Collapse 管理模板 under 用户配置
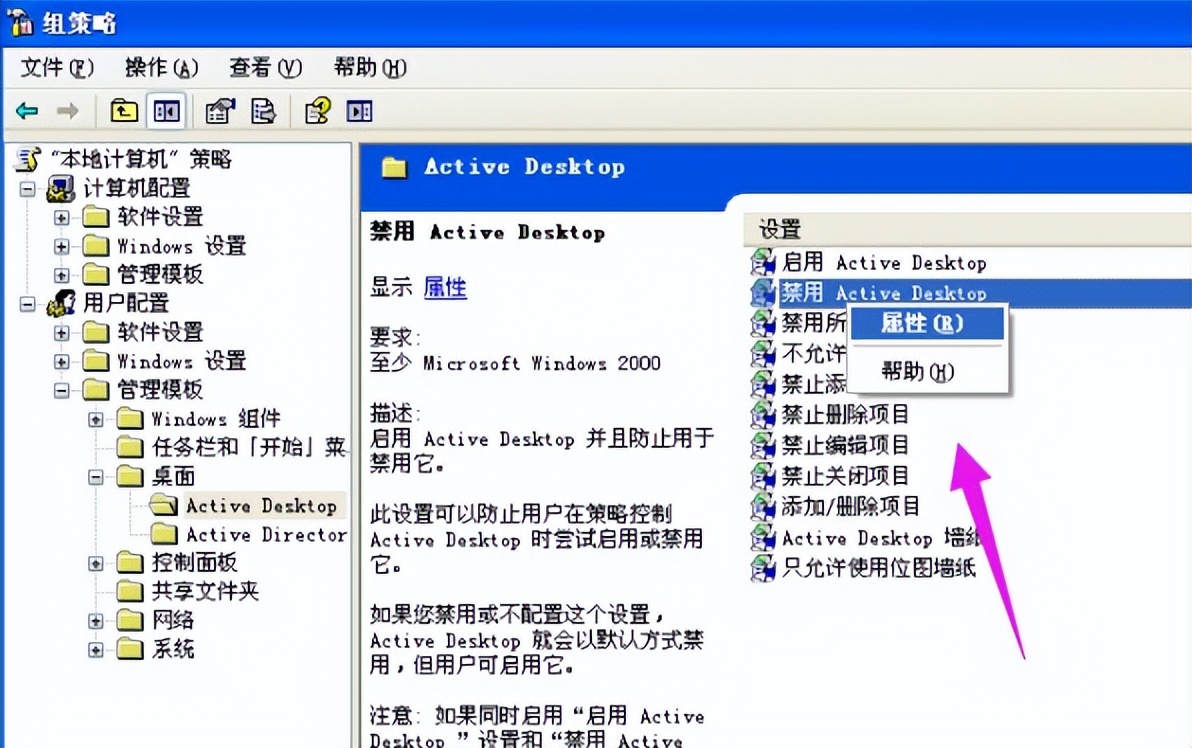This screenshot has width=1192, height=748. click(x=62, y=391)
